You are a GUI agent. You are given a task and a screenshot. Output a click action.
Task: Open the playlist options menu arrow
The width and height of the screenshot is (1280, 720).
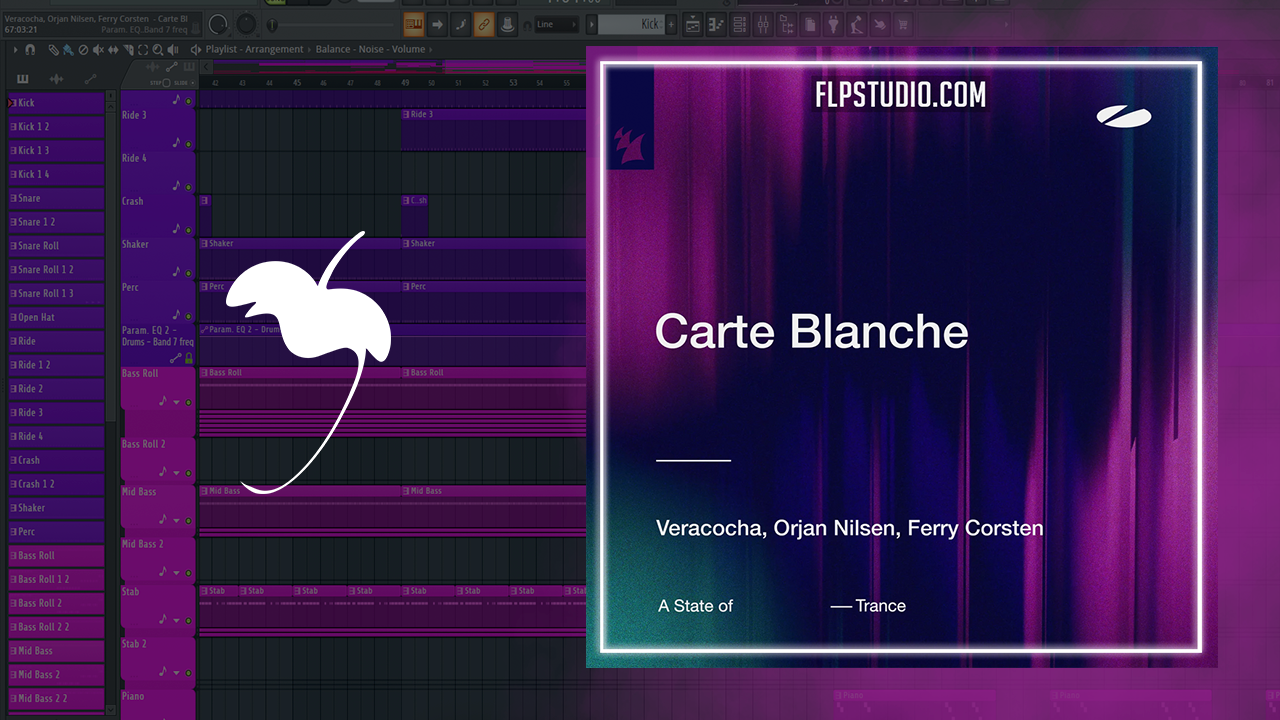tap(15, 49)
